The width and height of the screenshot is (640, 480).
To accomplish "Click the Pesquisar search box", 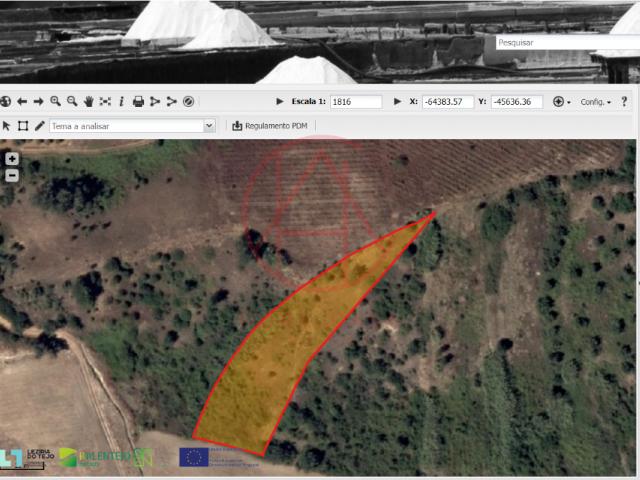I will (568, 42).
